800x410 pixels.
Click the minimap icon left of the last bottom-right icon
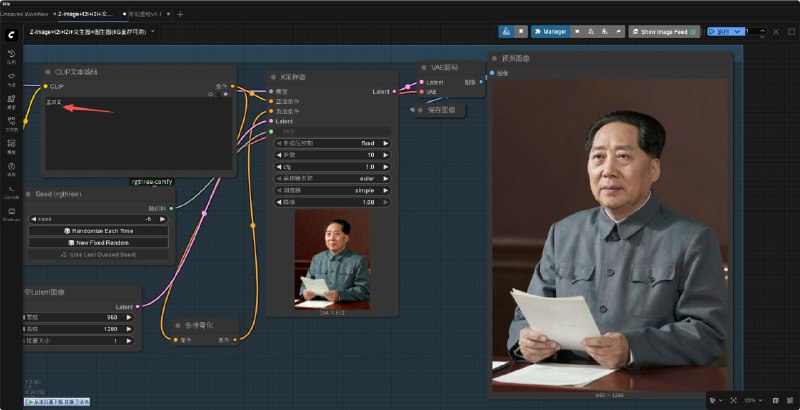[x=776, y=400]
